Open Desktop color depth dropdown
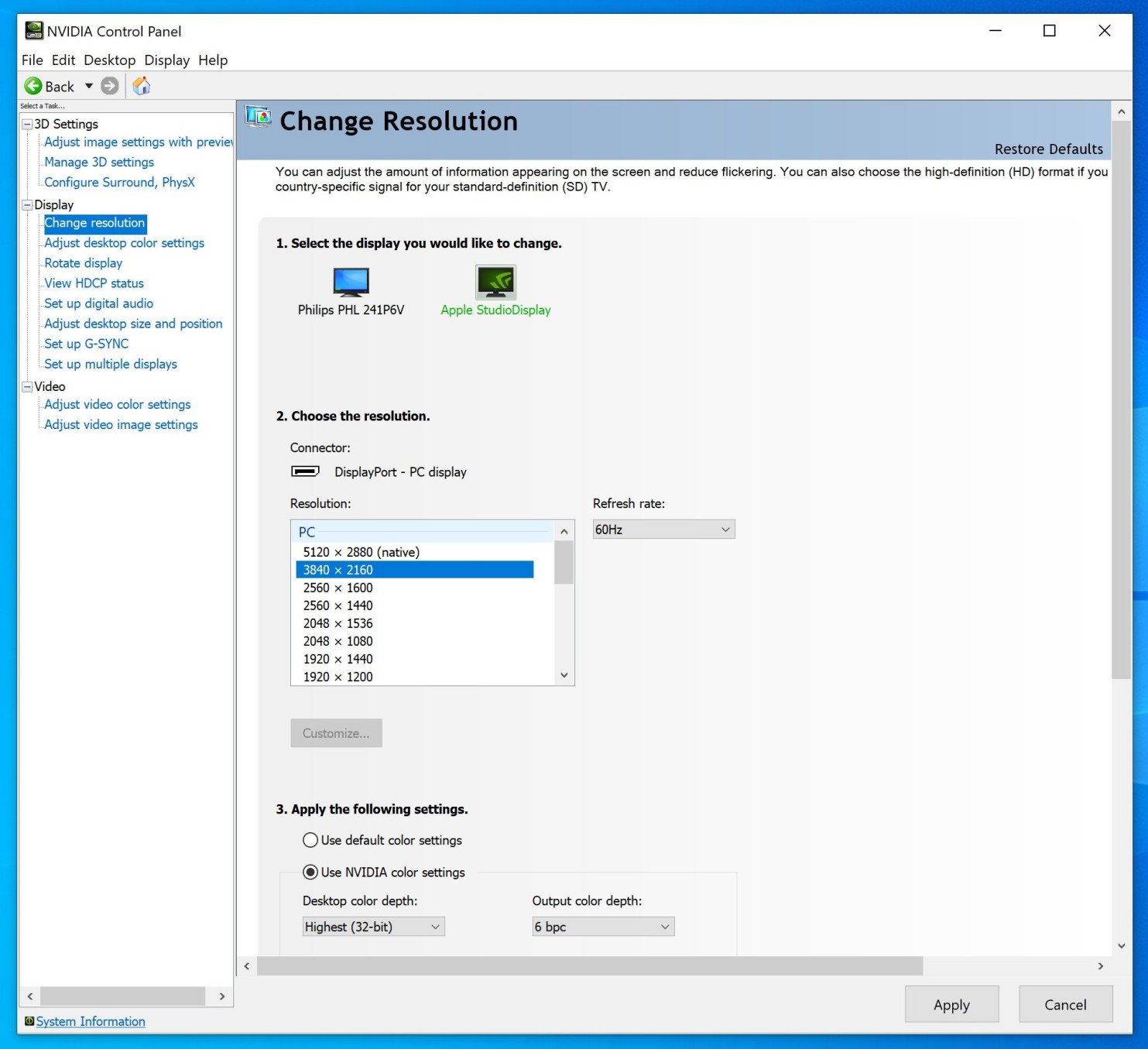The height and width of the screenshot is (1049, 1148). pyautogui.click(x=373, y=927)
